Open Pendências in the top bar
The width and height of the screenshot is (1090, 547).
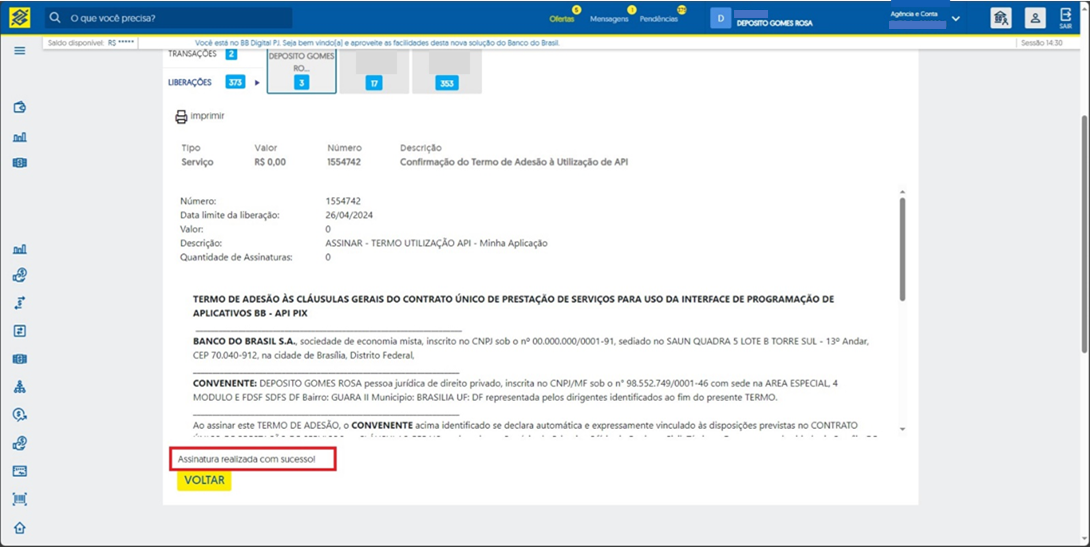pos(658,19)
